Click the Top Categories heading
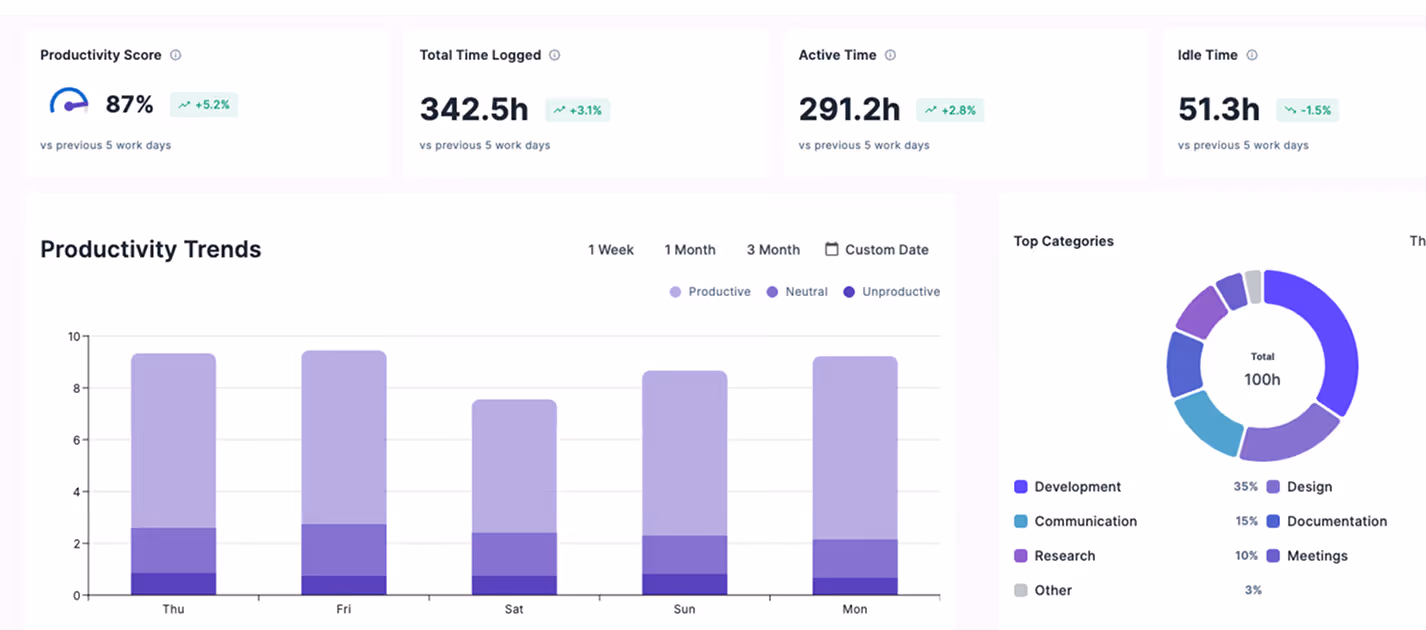Image resolution: width=1426 pixels, height=630 pixels. point(1064,241)
